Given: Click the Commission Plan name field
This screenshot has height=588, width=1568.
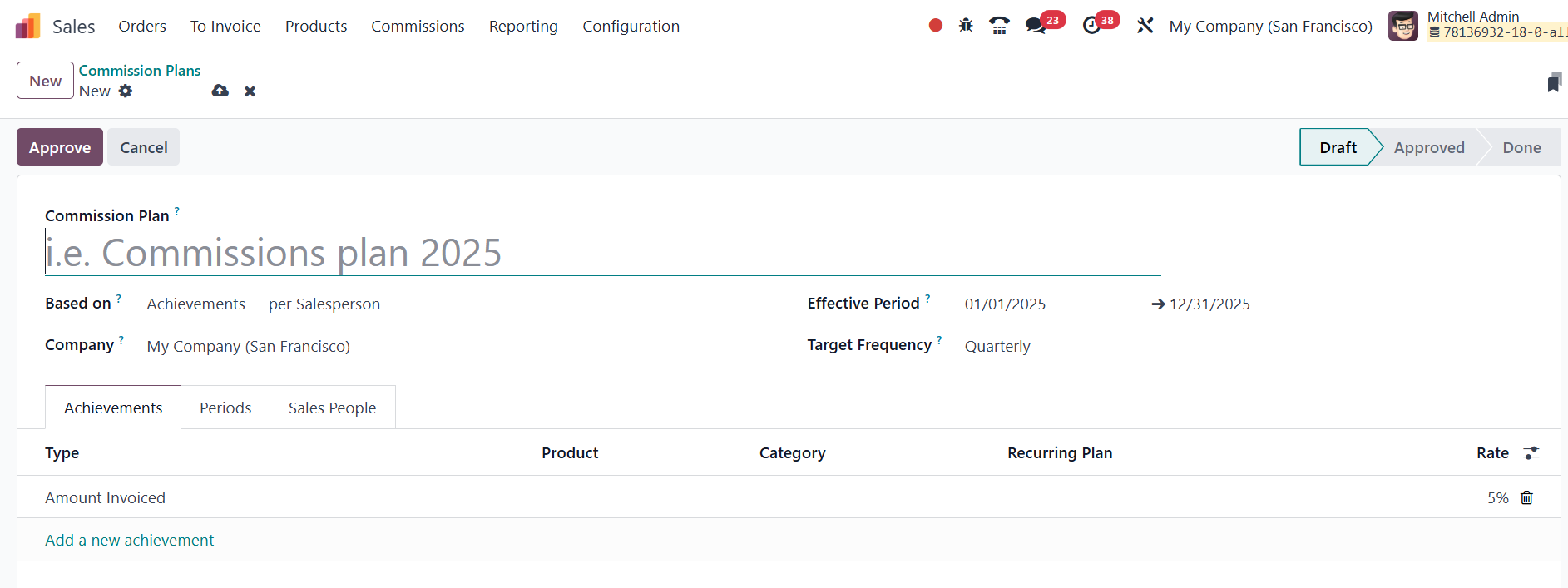Looking at the screenshot, I should [x=602, y=254].
